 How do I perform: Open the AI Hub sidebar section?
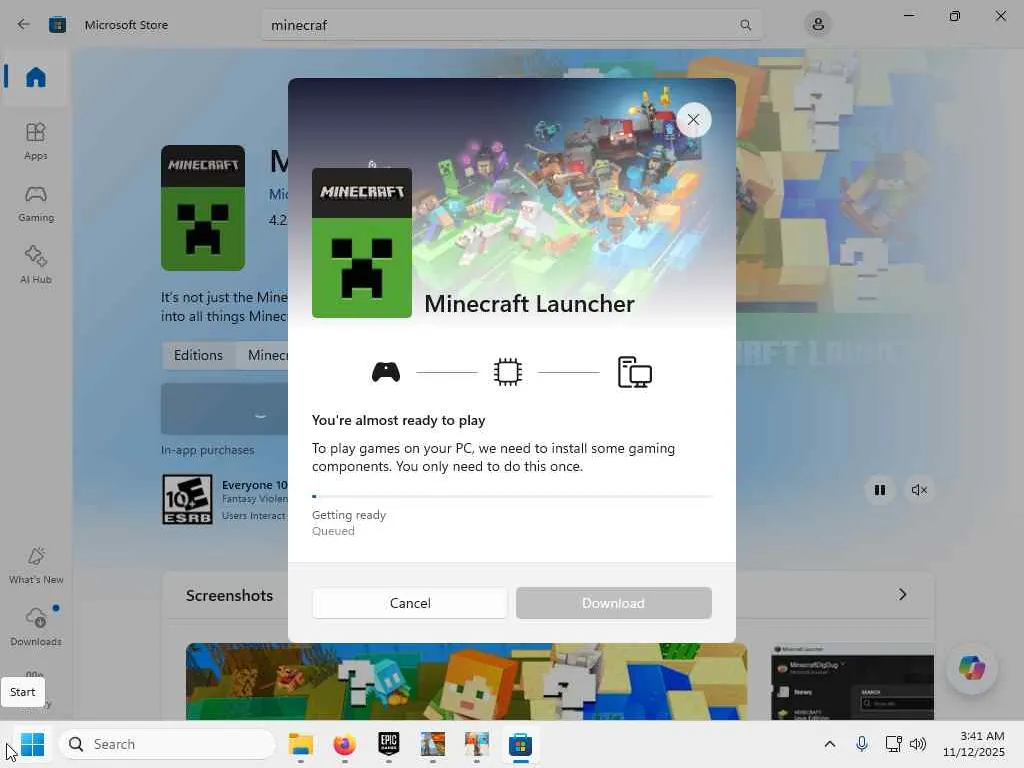click(x=35, y=264)
